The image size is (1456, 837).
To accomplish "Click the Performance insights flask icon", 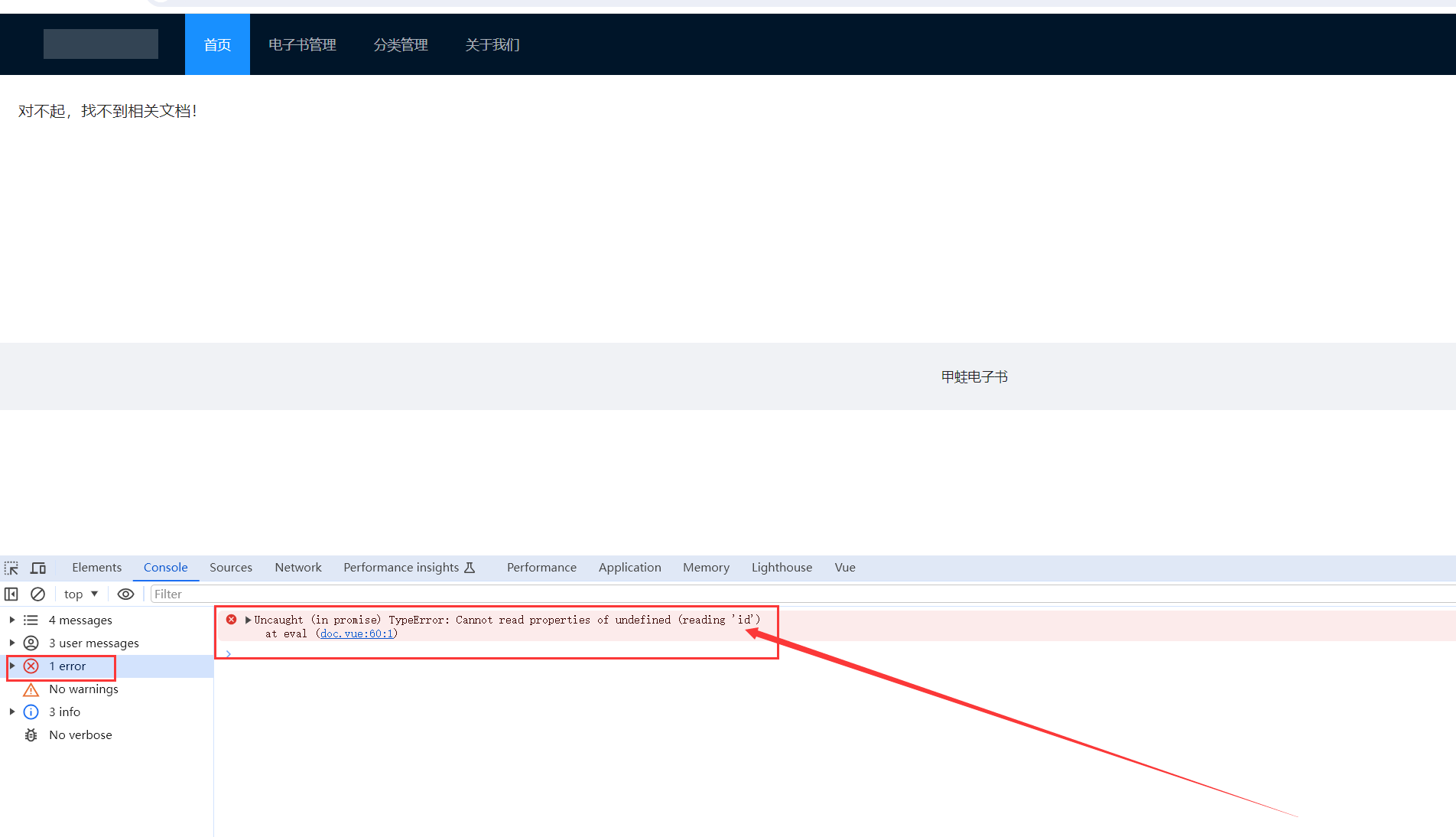I will [470, 568].
